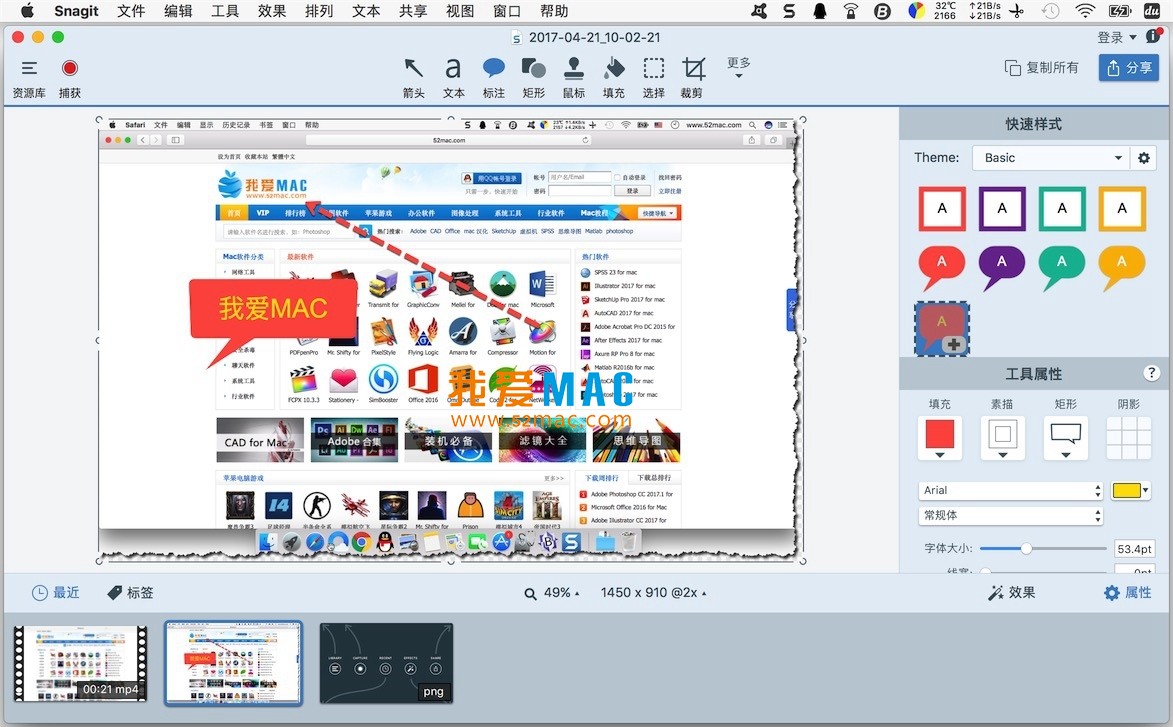The image size is (1173, 727).
Task: Apply purple square text box style
Action: [1002, 209]
